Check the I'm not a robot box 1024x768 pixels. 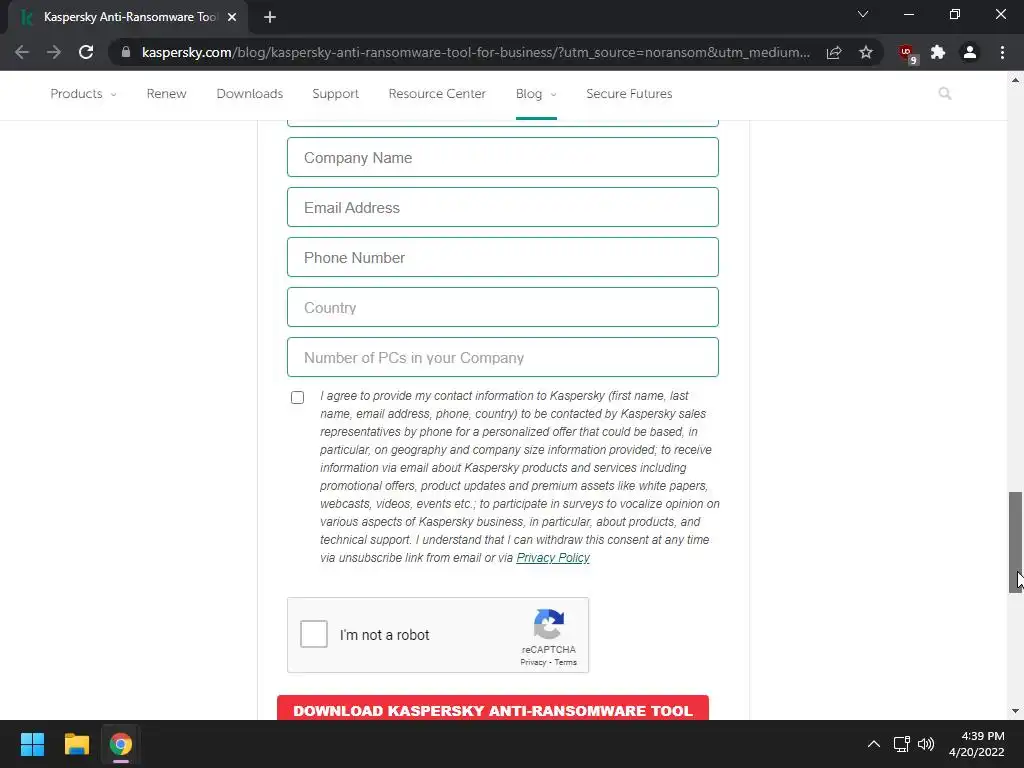pyautogui.click(x=314, y=634)
